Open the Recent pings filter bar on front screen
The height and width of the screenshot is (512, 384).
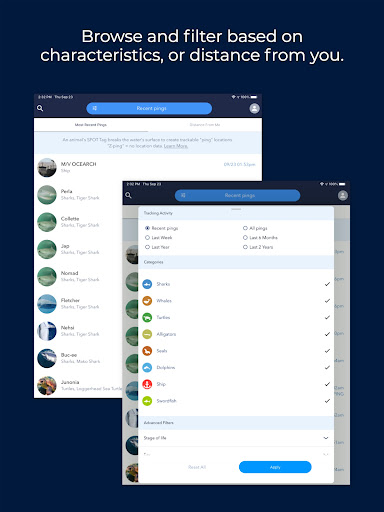coord(237,195)
